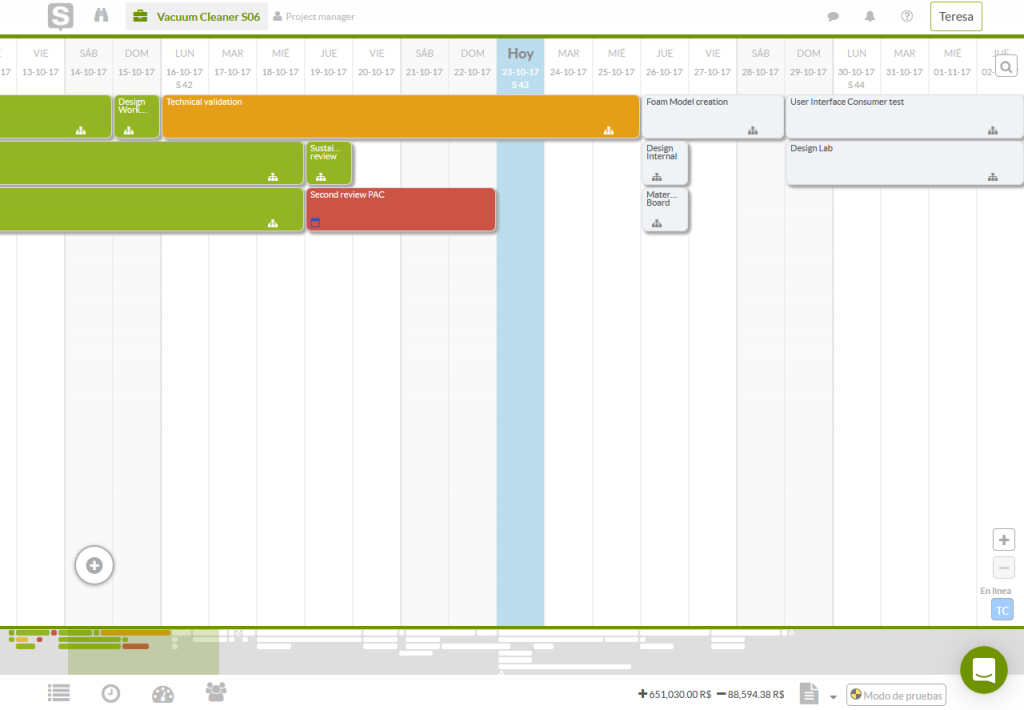
Task: Zoom out the timeline with minus
Action: [x=1004, y=568]
